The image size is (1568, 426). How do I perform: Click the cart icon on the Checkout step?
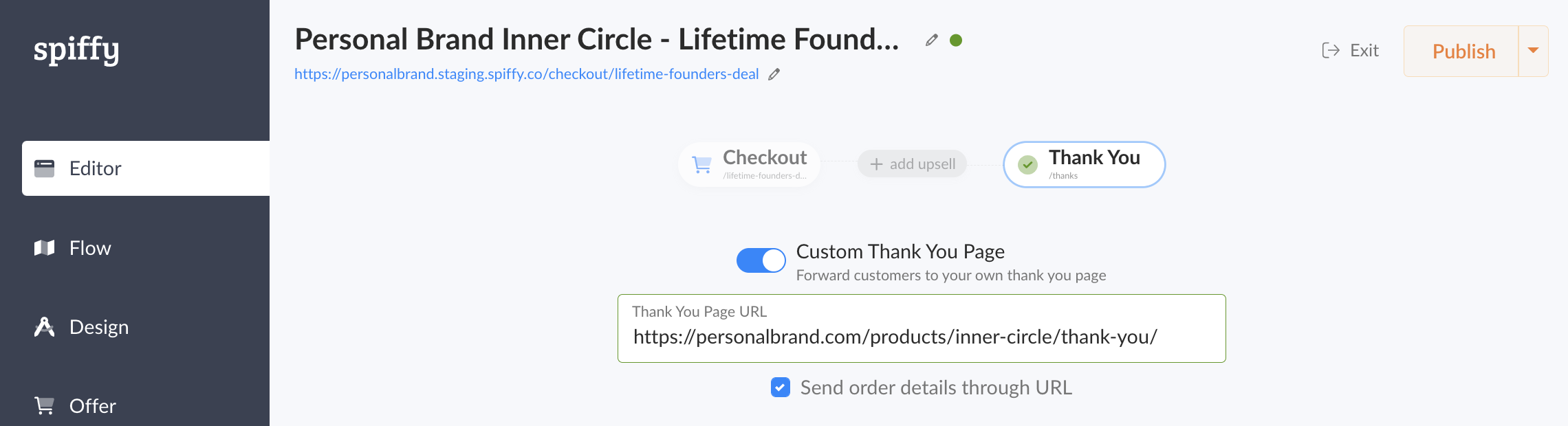[x=701, y=164]
